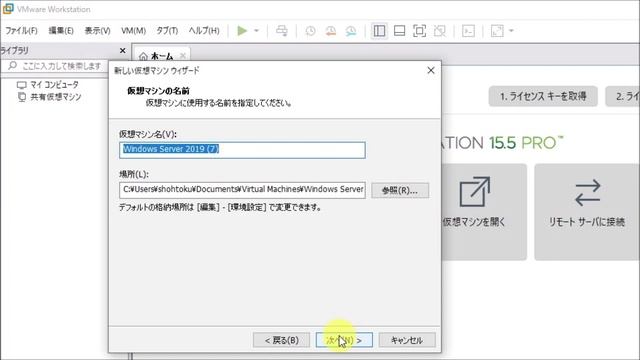Click the unity mode icon

pos(440,31)
